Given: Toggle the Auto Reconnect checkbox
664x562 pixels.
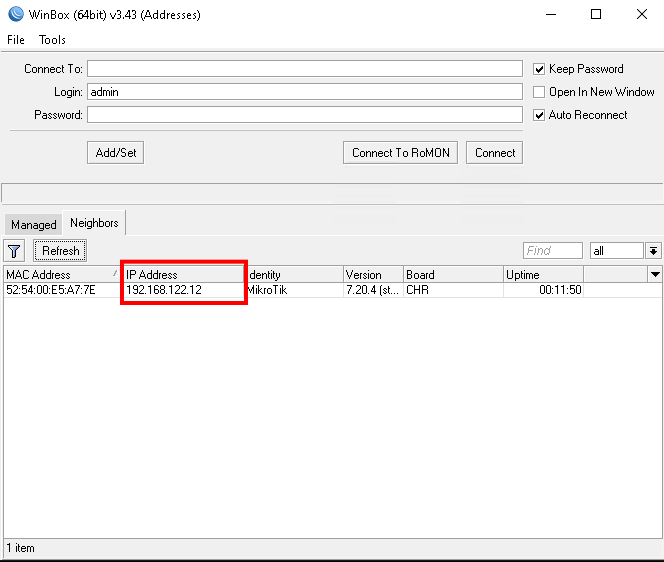Looking at the screenshot, I should coord(539,115).
